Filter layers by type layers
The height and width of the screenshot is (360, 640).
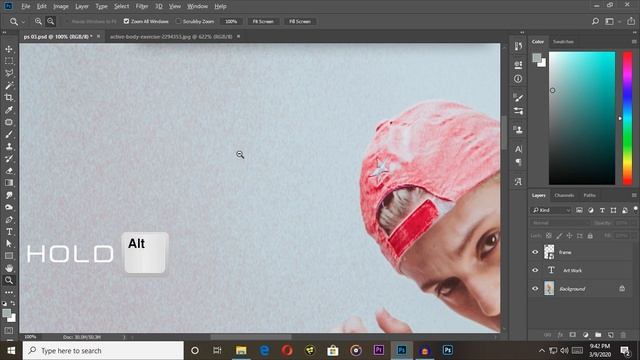click(602, 210)
